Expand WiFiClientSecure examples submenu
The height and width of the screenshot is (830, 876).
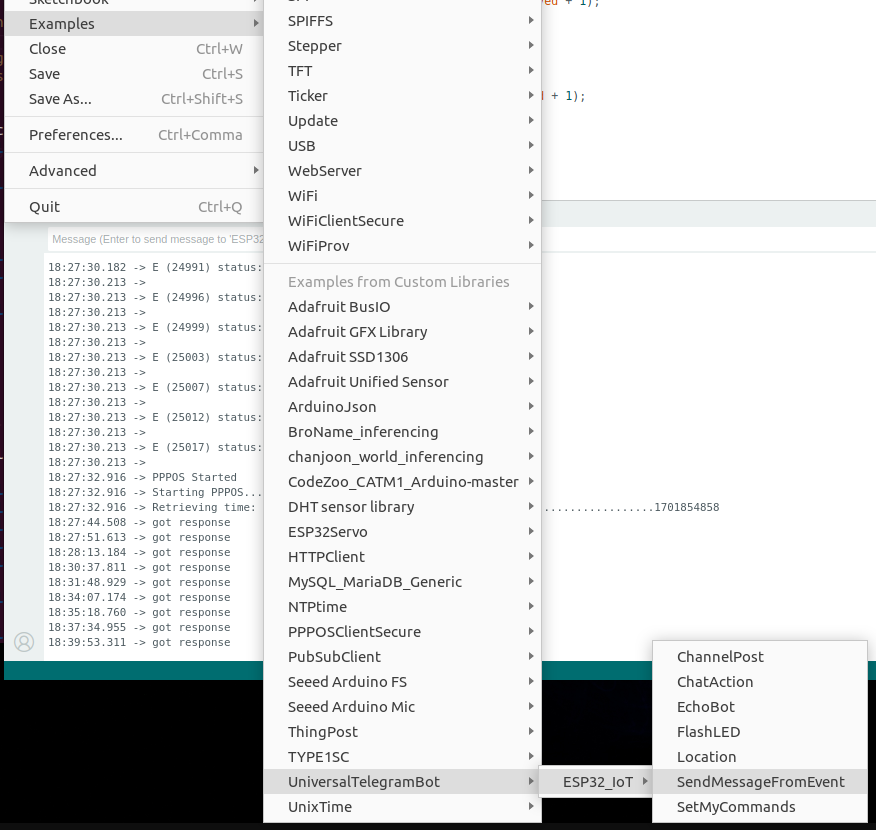(x=402, y=221)
